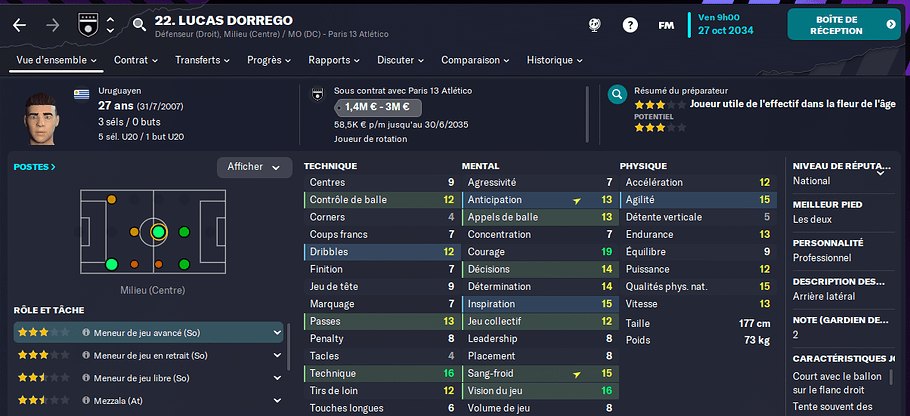This screenshot has height=416, width=910.
Task: Click info icon next to Mezzala (At)
Action: [x=86, y=400]
